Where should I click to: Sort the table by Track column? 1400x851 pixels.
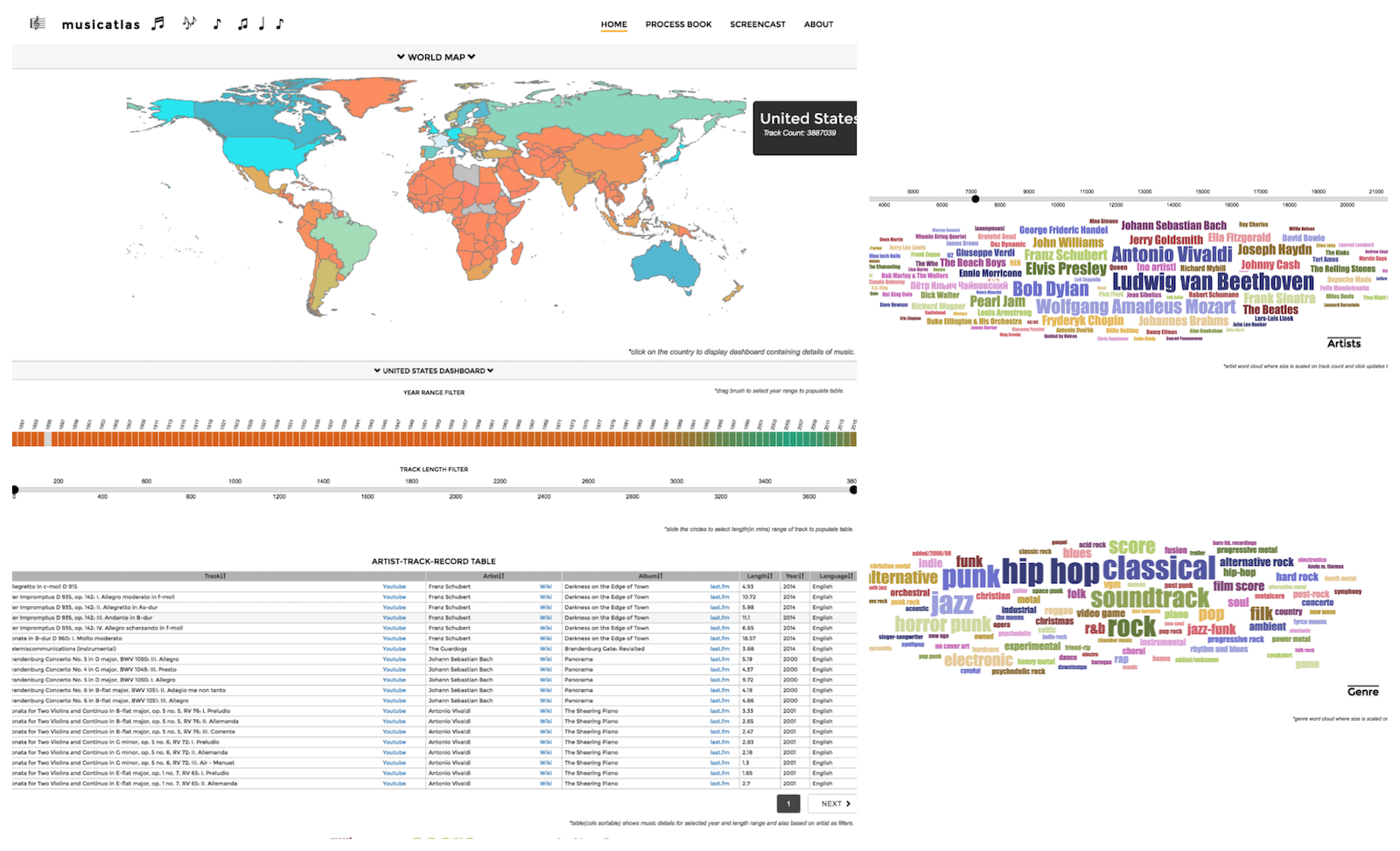coord(215,576)
